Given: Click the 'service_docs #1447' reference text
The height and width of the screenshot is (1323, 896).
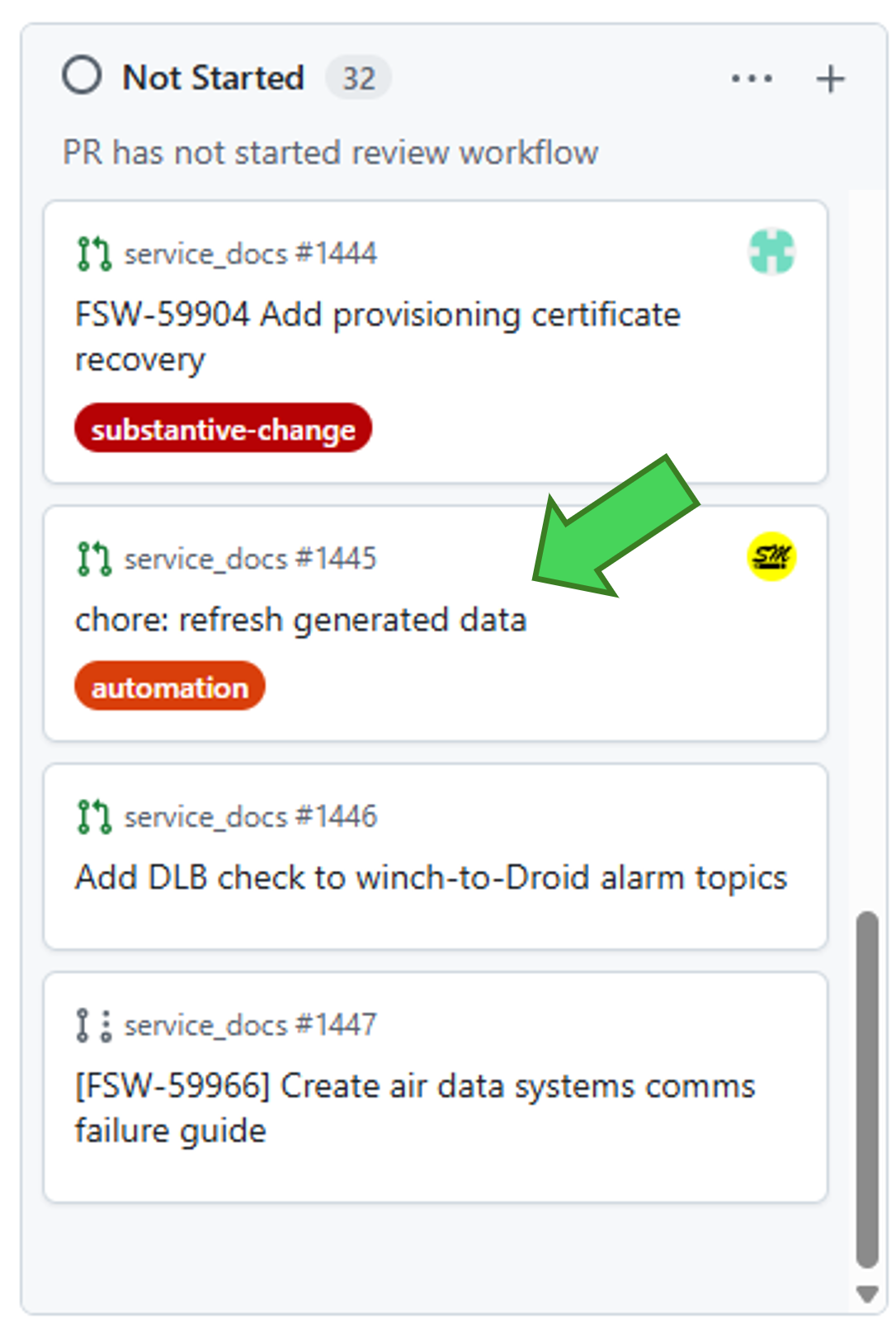Looking at the screenshot, I should (x=251, y=1025).
